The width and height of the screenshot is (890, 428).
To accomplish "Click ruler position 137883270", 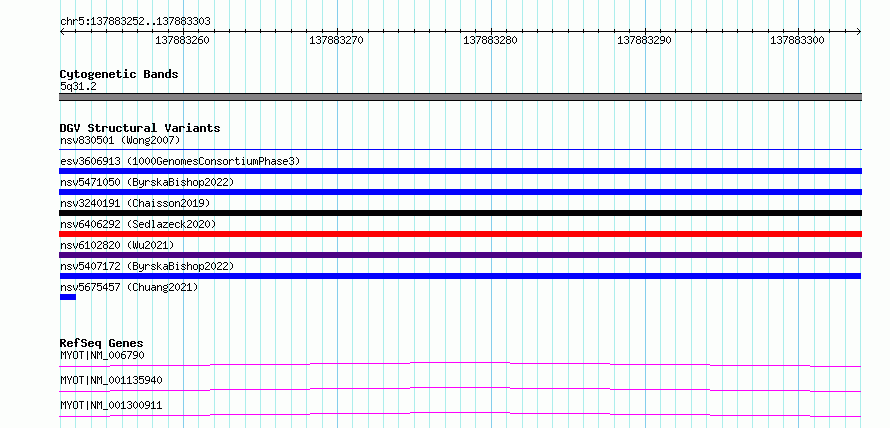I will pos(336,41).
